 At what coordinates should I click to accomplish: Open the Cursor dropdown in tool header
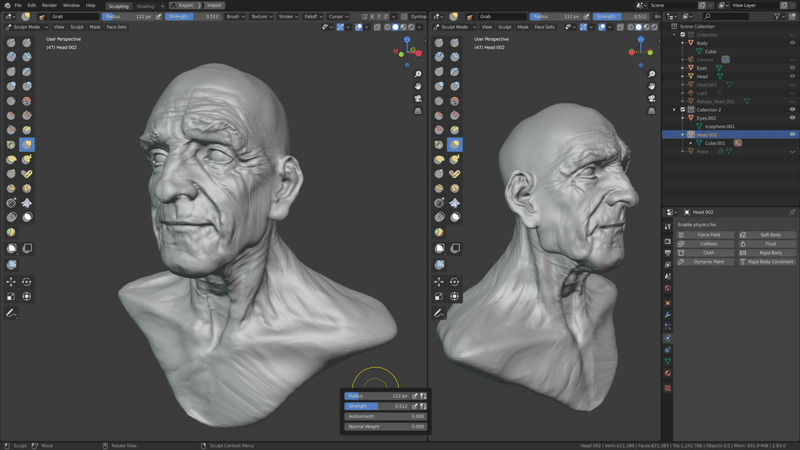[338, 16]
